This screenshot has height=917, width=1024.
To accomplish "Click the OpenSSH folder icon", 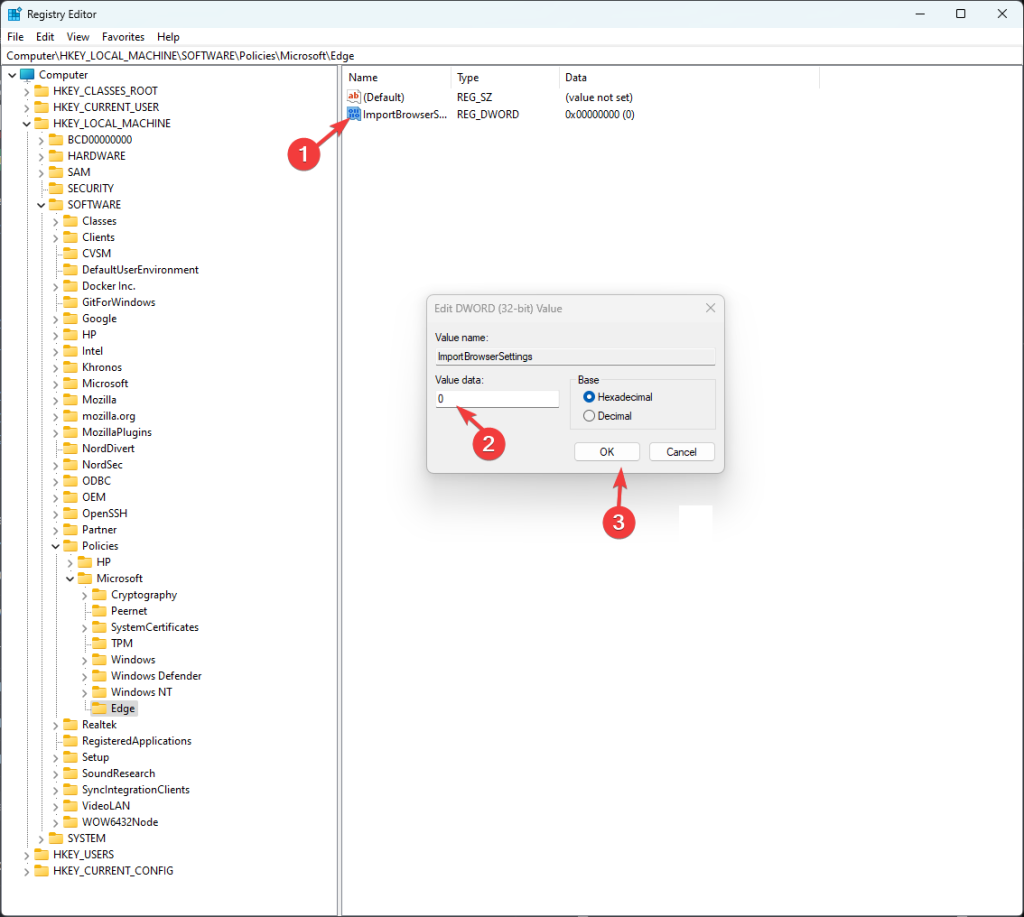I will pyautogui.click(x=71, y=513).
